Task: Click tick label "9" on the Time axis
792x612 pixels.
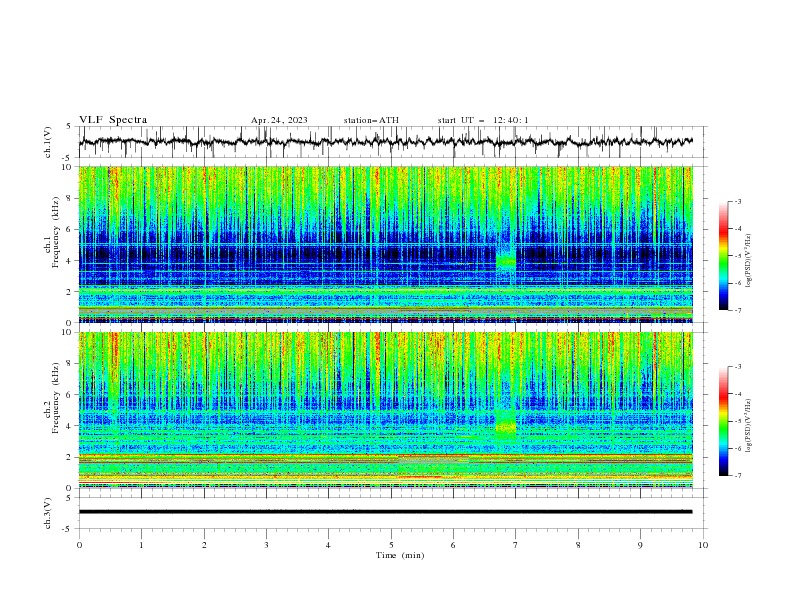Action: (640, 545)
